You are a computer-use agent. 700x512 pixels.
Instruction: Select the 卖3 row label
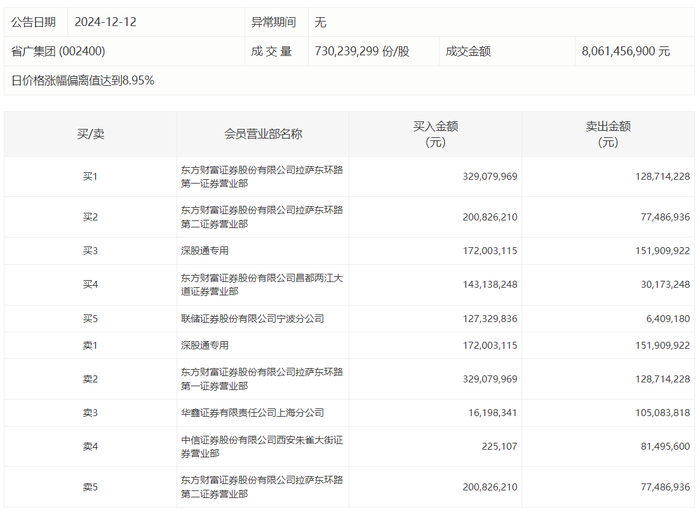(x=90, y=413)
